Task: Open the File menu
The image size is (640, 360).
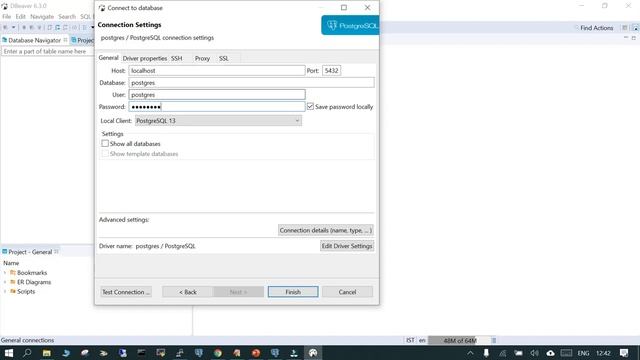Action: pyautogui.click(x=7, y=17)
